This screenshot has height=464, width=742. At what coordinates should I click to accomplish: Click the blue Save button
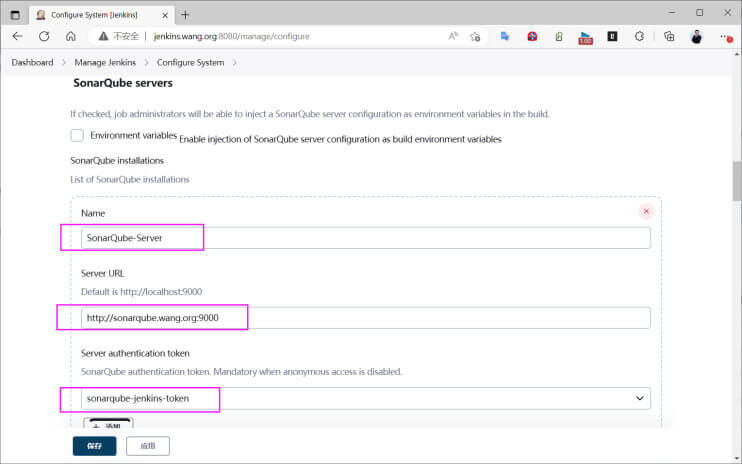coord(95,446)
